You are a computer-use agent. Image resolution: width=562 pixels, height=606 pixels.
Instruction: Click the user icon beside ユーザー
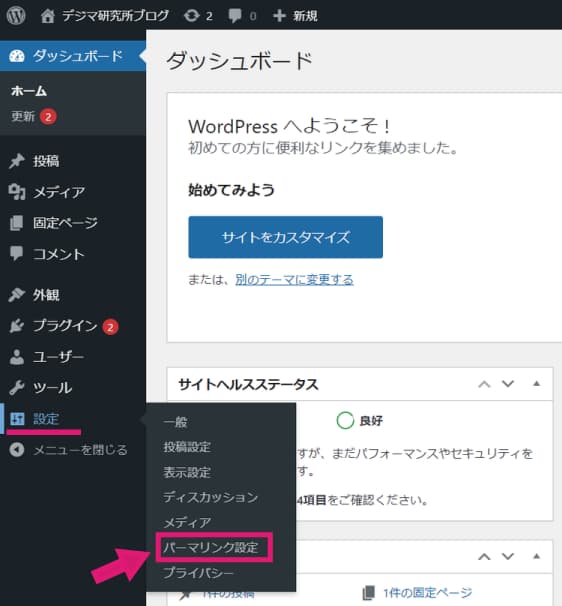coord(17,357)
